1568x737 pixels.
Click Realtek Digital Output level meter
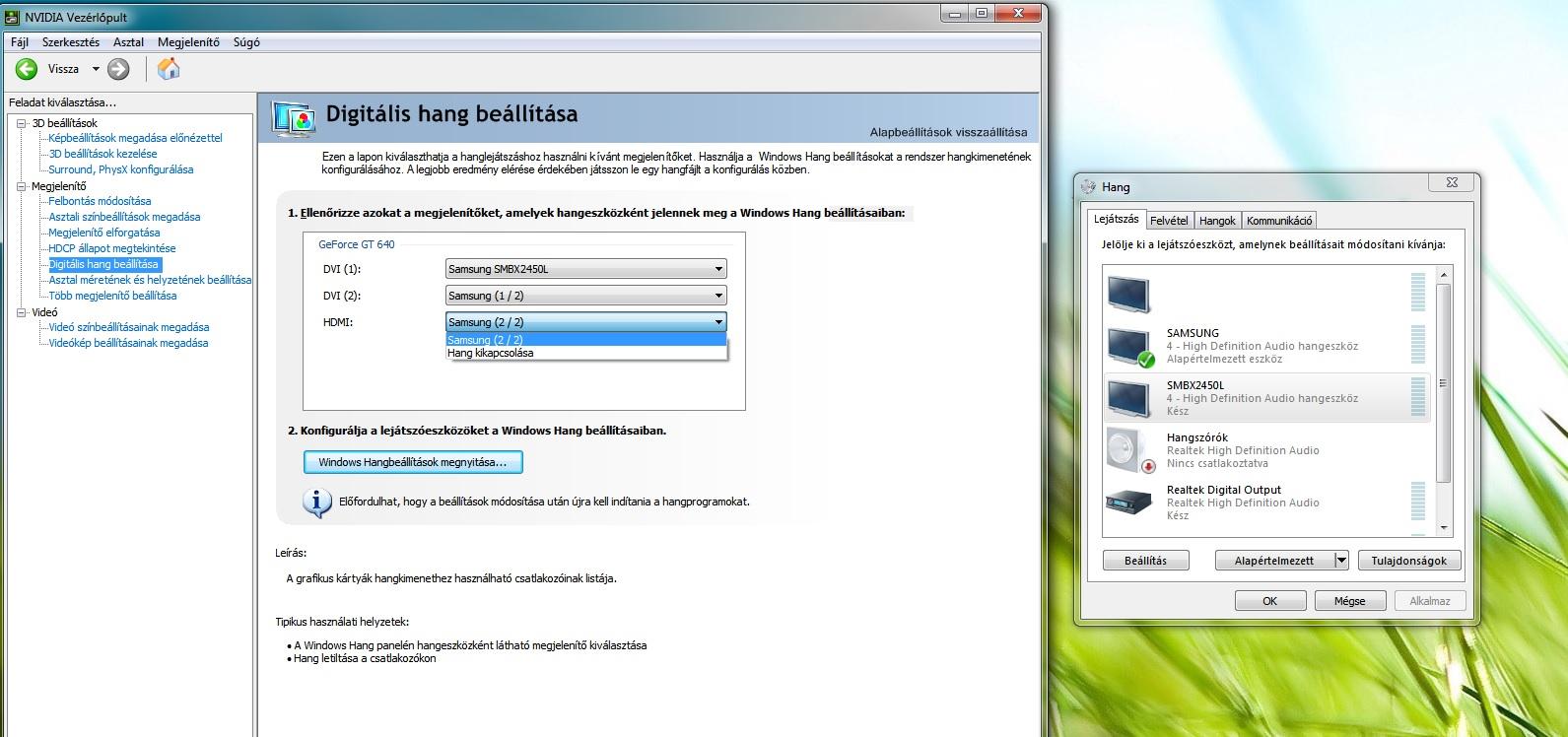1417,502
